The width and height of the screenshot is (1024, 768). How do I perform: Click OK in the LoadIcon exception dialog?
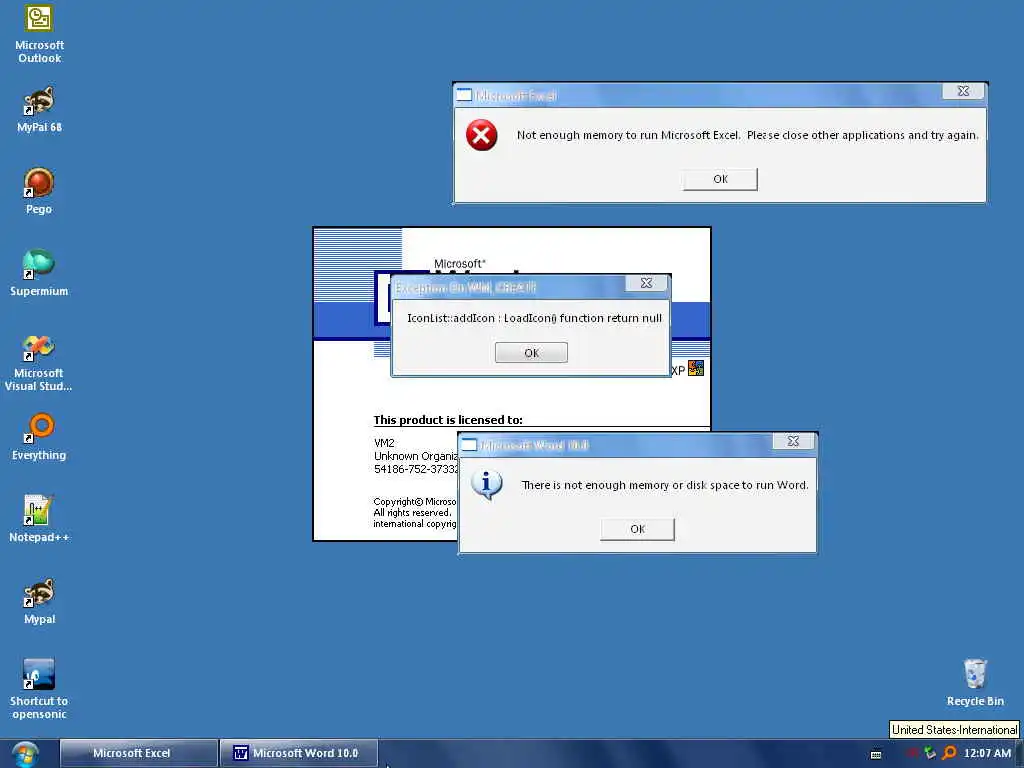[531, 353]
